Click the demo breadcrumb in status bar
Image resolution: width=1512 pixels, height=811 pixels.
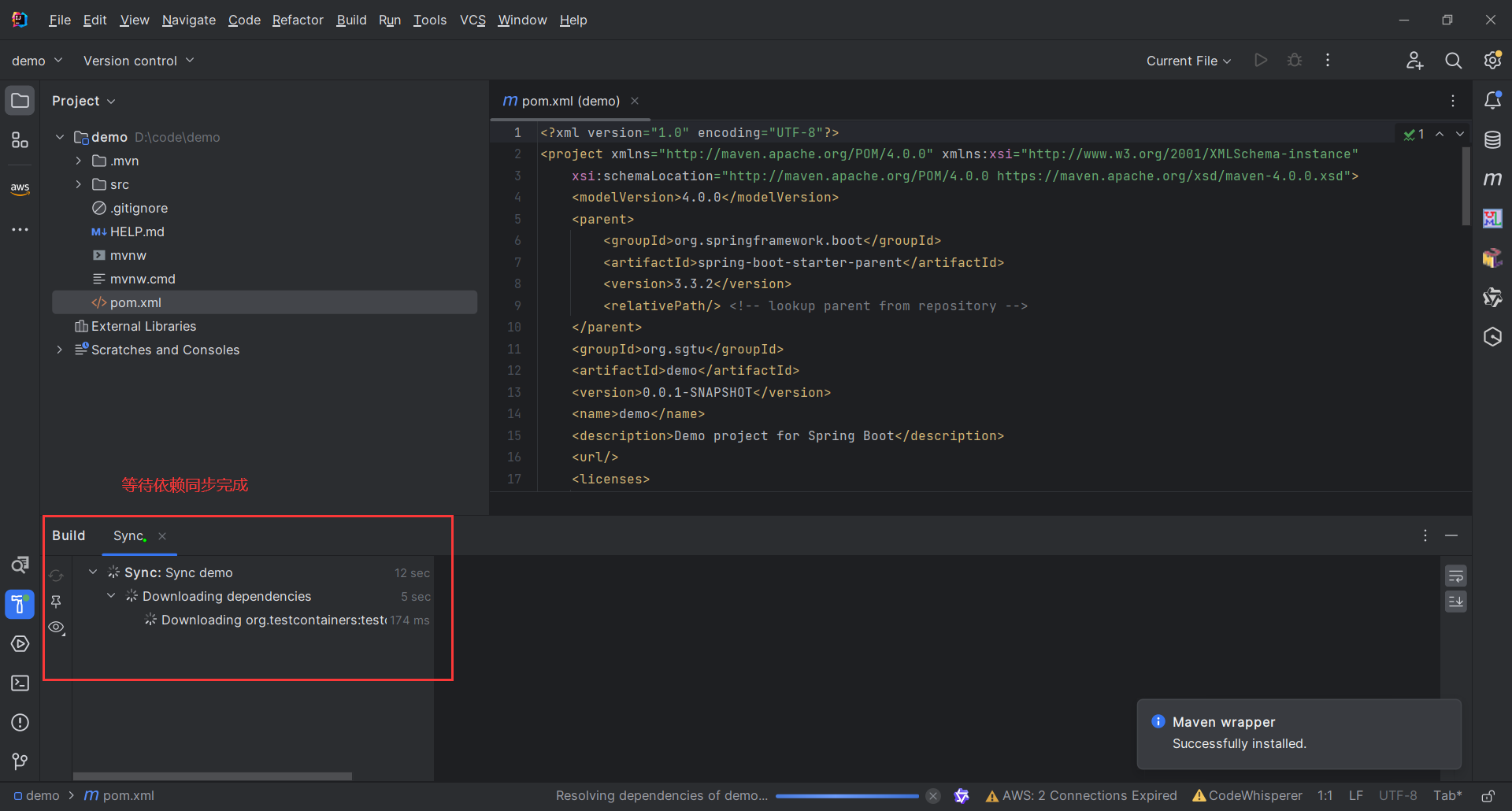37,796
